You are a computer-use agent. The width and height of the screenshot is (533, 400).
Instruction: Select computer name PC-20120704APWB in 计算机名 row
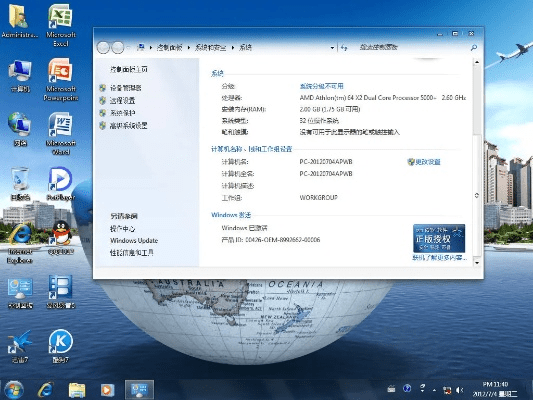(x=326, y=162)
